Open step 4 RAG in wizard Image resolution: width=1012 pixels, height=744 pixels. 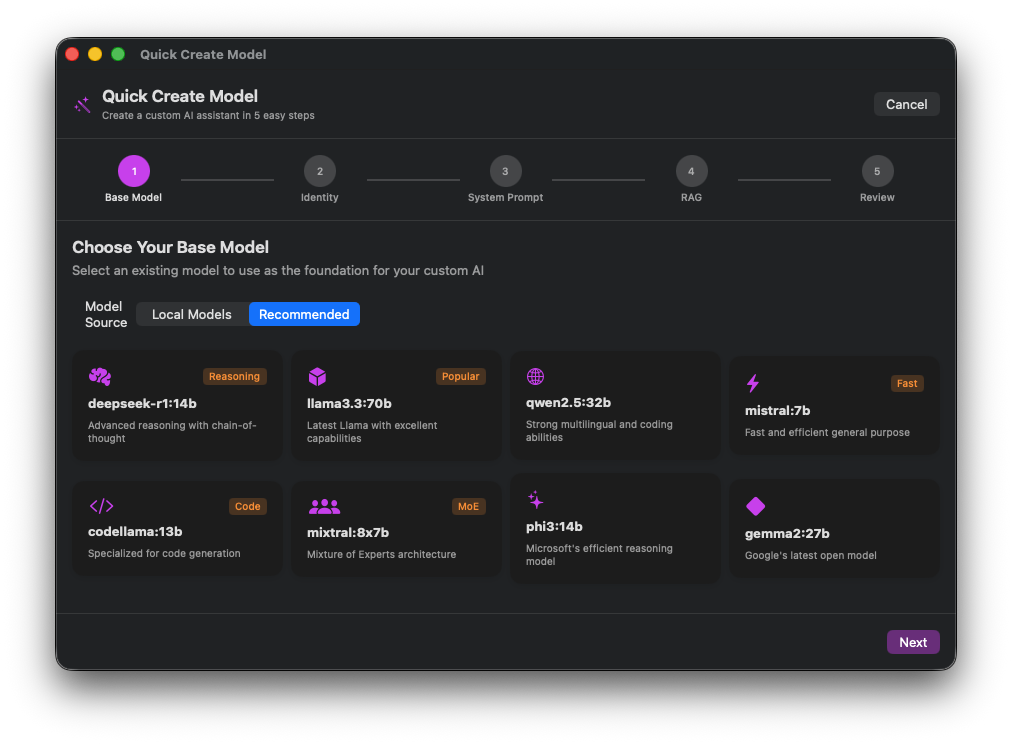click(x=691, y=171)
